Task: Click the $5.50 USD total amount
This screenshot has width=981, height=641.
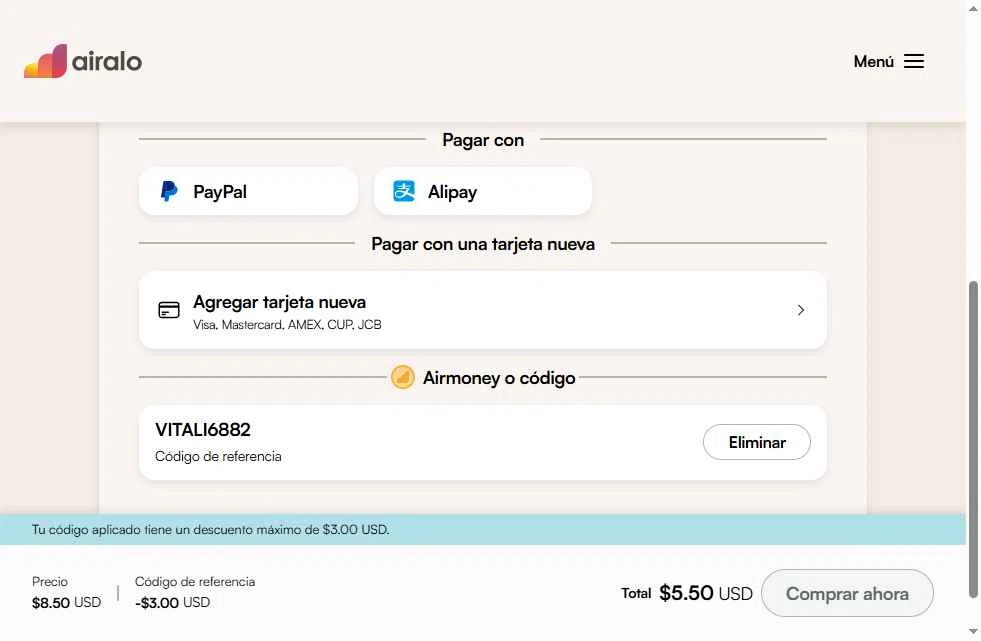Action: (x=706, y=593)
